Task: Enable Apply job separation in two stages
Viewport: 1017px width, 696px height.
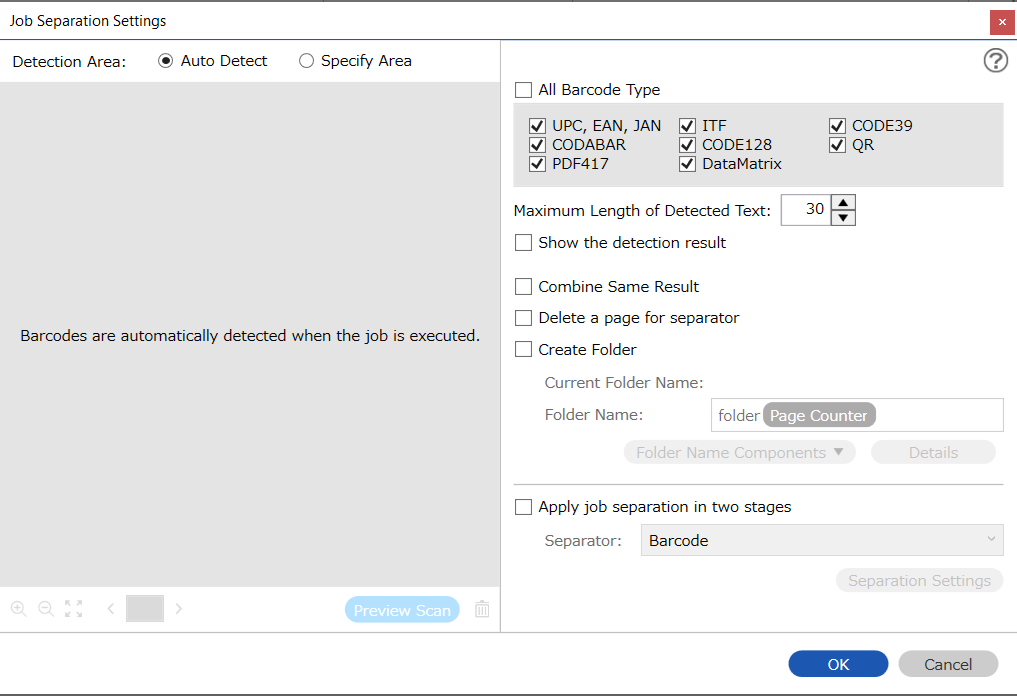Action: click(523, 507)
